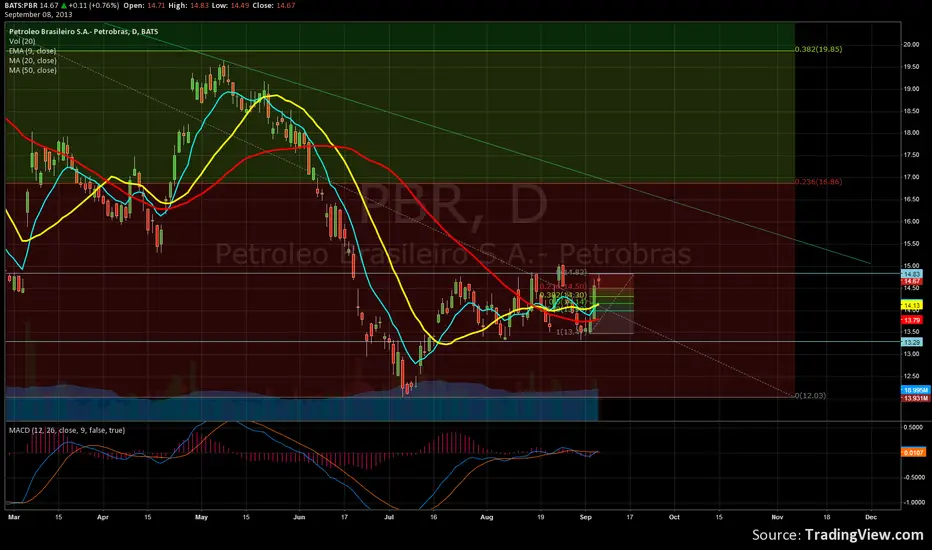Image resolution: width=932 pixels, height=550 pixels.
Task: Select the Petroleo Brasileiro S.A.- Petrobras, D, BATS title
Action: pos(83,32)
